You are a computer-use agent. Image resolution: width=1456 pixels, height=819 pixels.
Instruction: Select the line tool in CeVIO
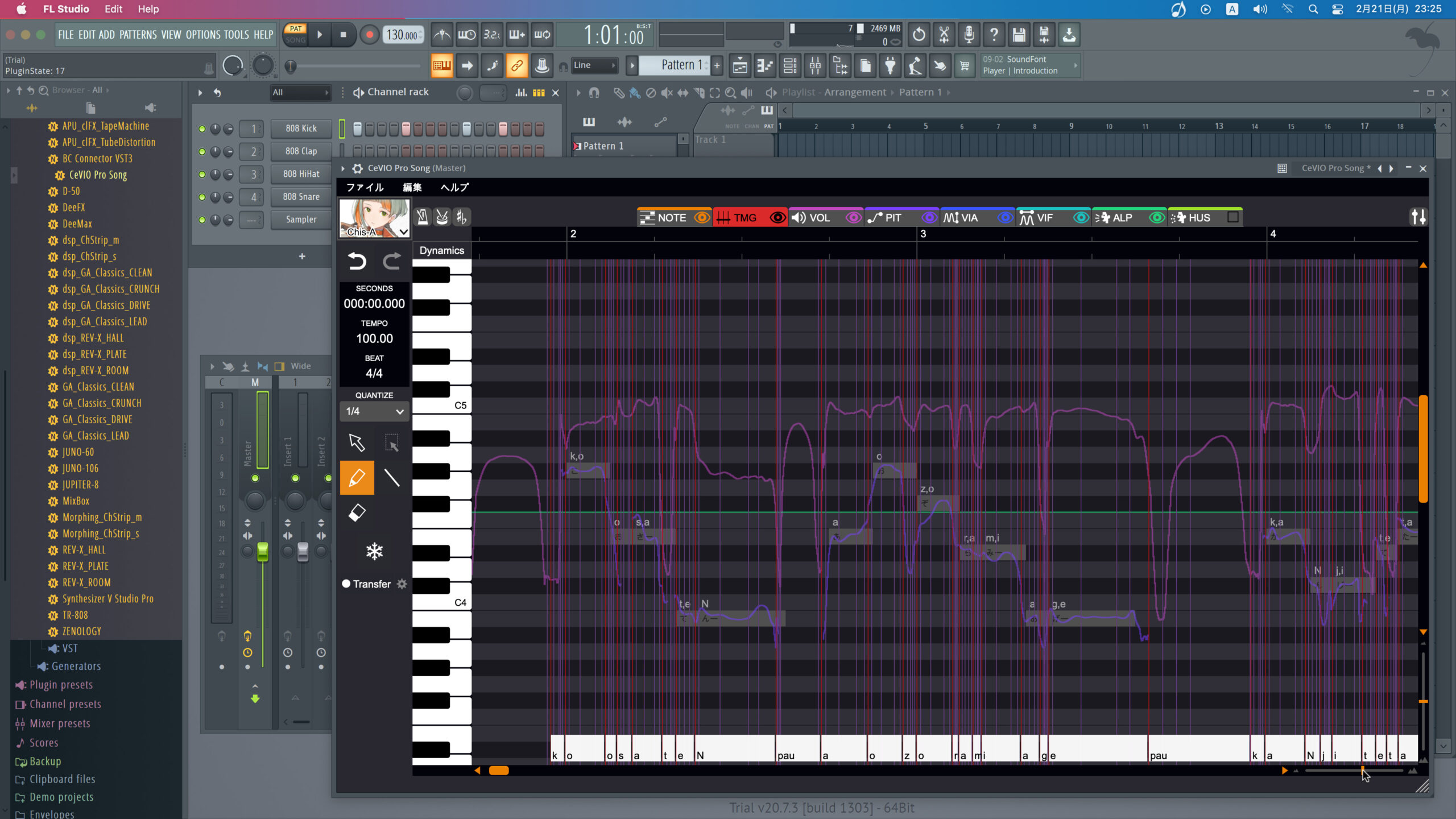point(392,477)
